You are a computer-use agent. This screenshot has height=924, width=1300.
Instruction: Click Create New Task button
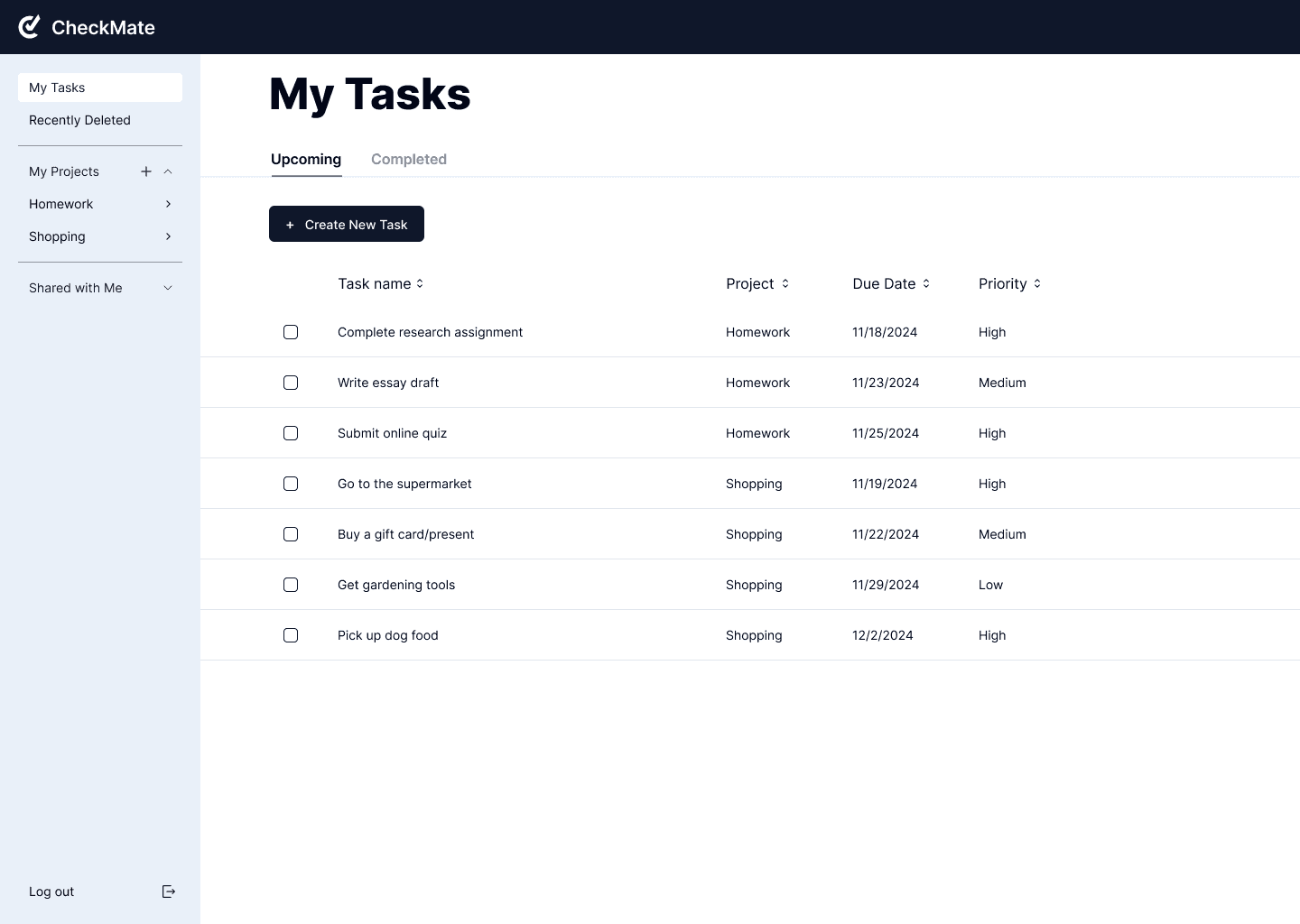(x=347, y=224)
